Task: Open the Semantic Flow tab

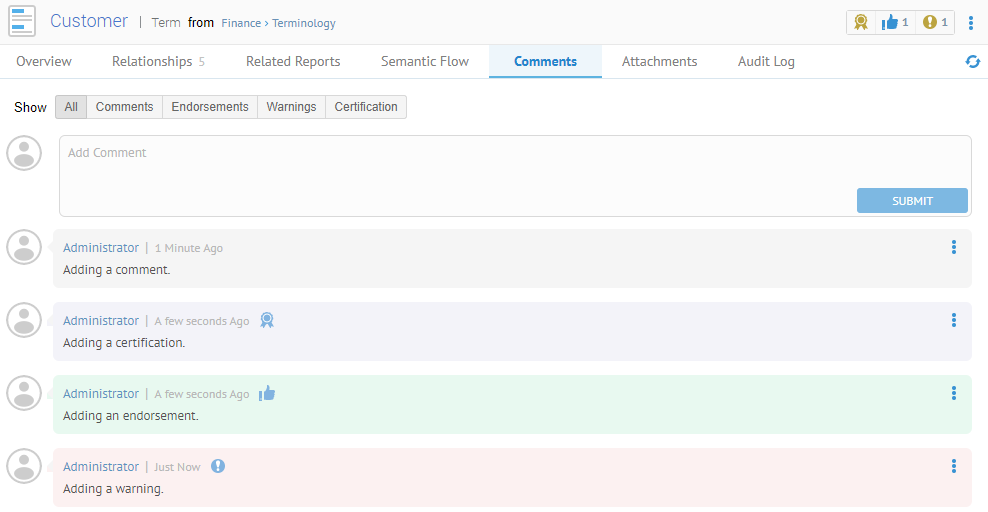Action: pos(425,61)
